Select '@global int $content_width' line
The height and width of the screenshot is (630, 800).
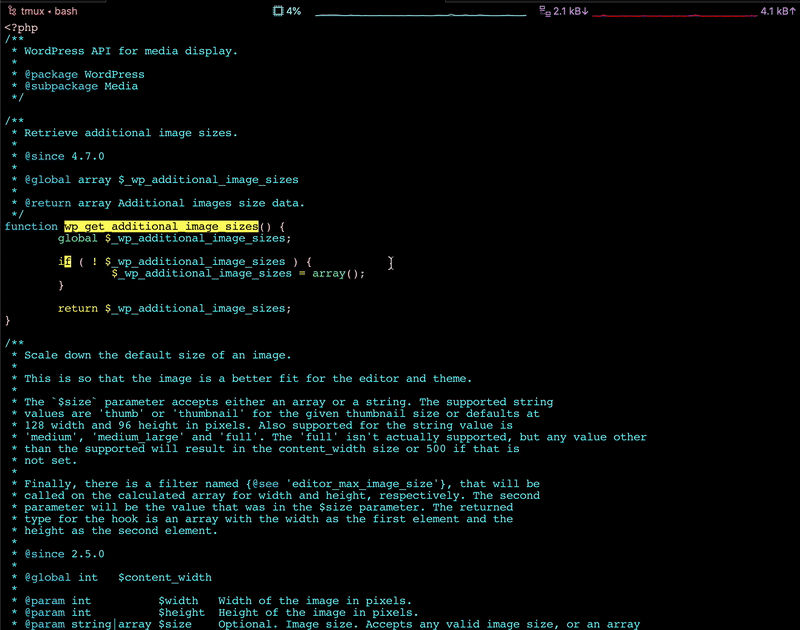coord(118,578)
